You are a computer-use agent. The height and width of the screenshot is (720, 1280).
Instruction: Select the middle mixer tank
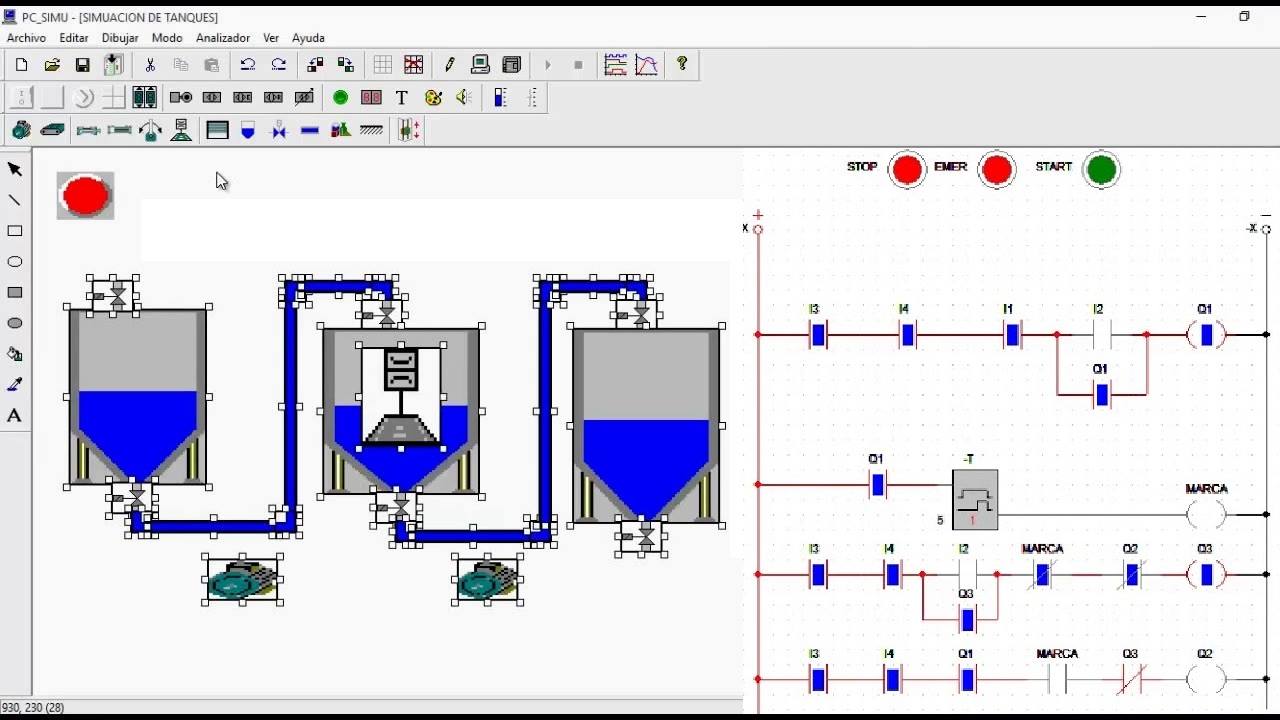(401, 411)
